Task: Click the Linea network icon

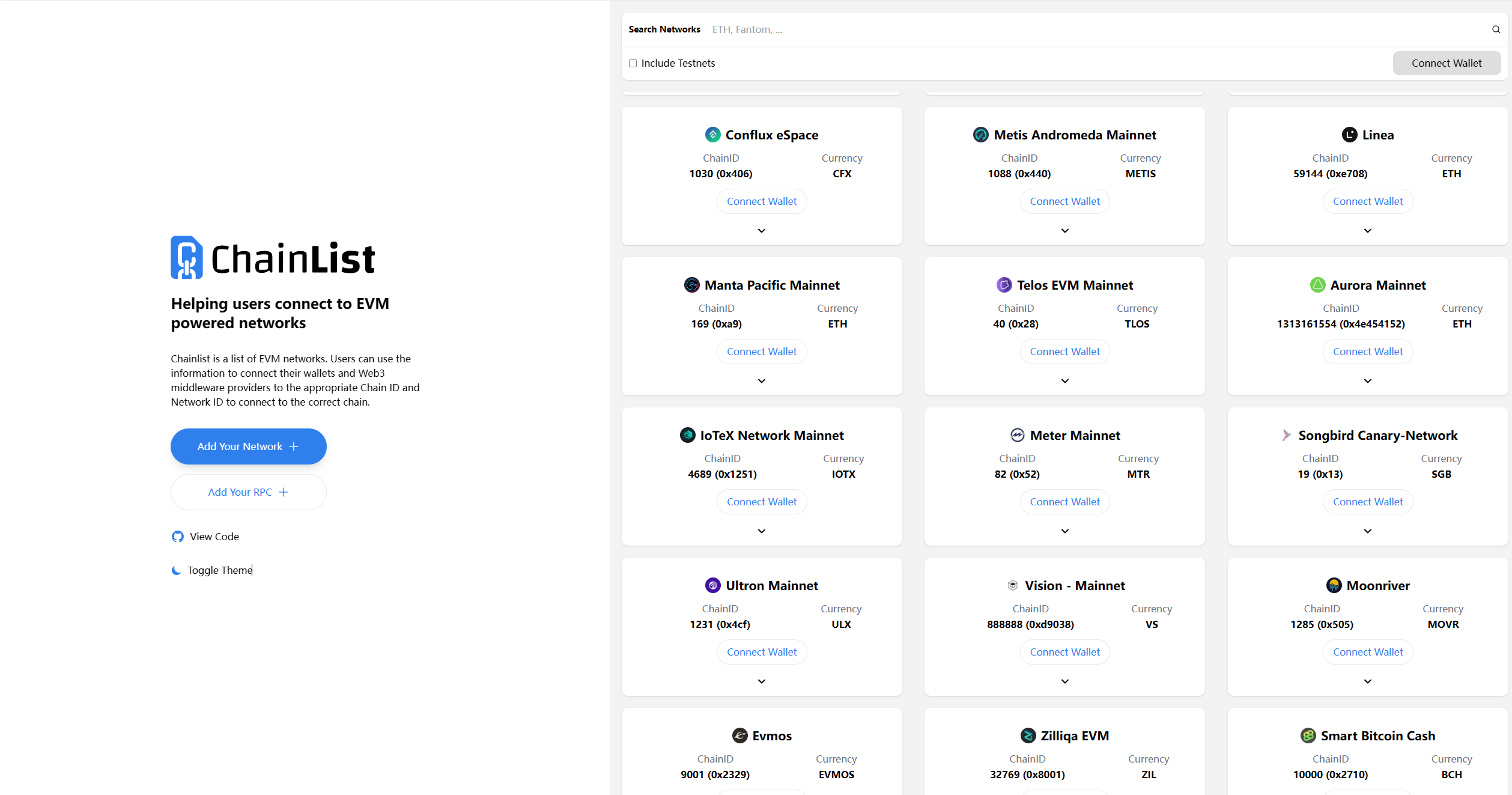Action: point(1349,135)
